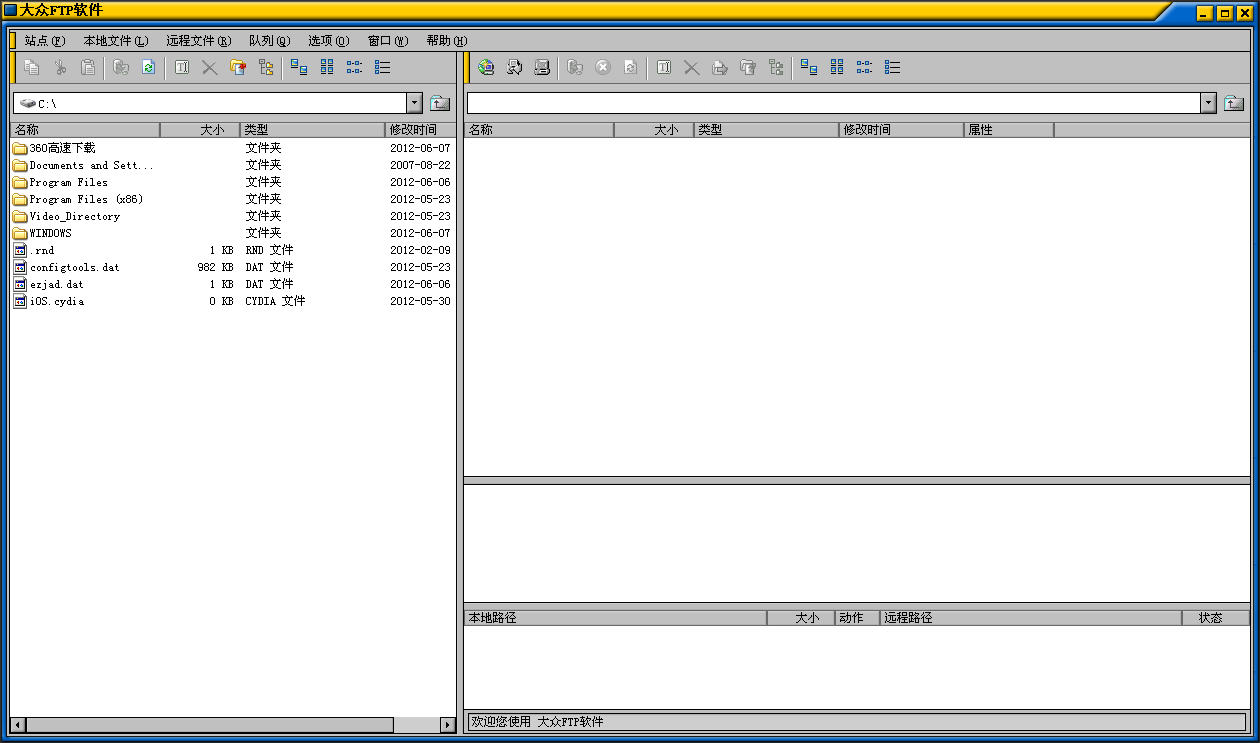Open the 选项 menu

point(329,41)
